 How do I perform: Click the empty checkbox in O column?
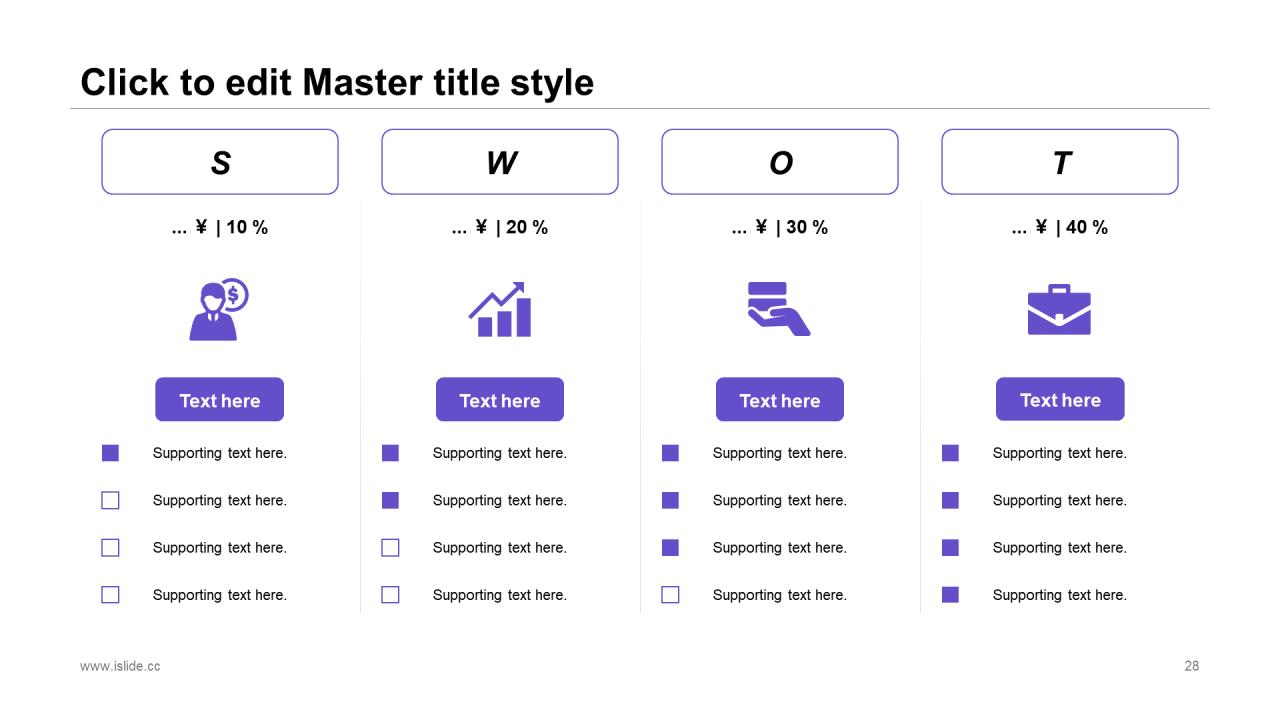[x=670, y=595]
